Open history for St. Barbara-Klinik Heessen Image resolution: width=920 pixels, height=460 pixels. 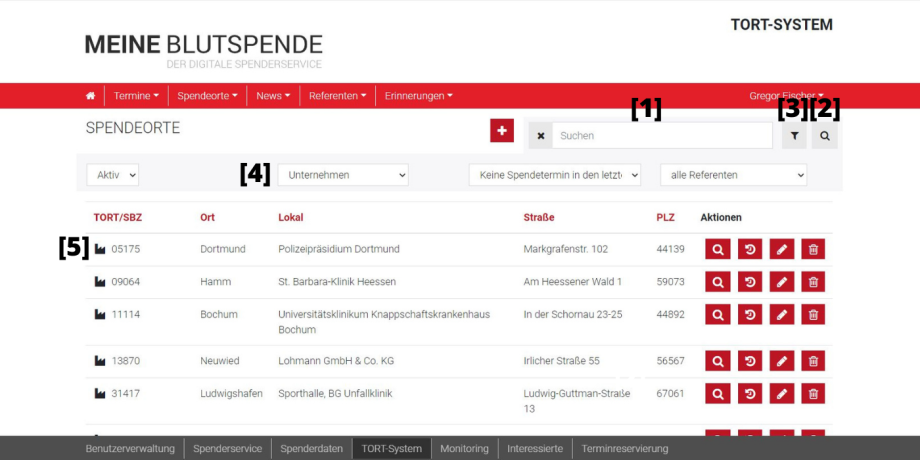(750, 282)
